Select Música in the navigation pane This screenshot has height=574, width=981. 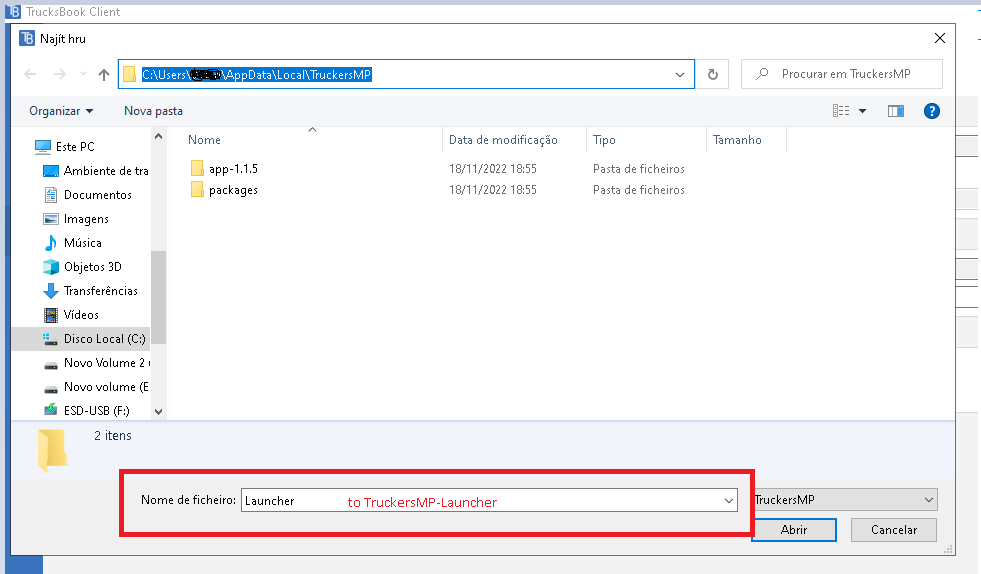[x=82, y=243]
